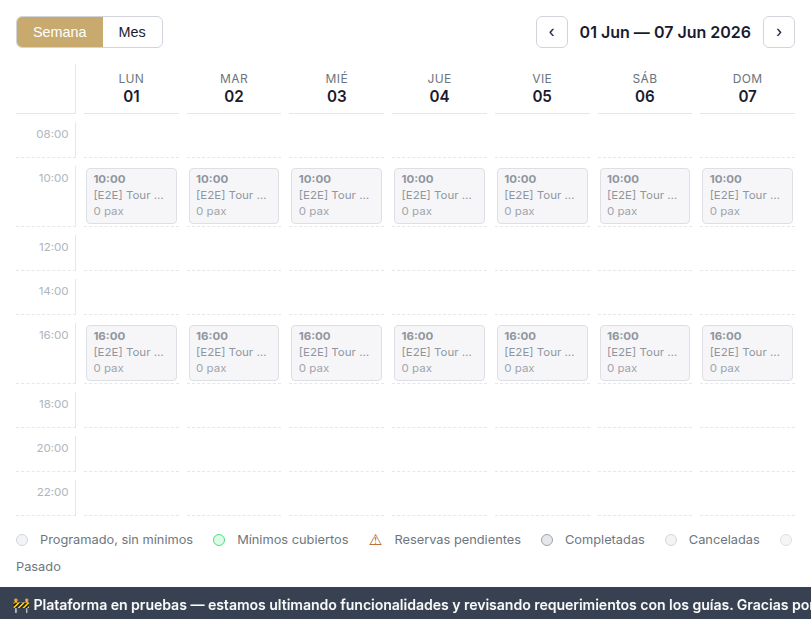Click the Pasado legend label
Image resolution: width=811 pixels, height=619 pixels.
tap(38, 567)
